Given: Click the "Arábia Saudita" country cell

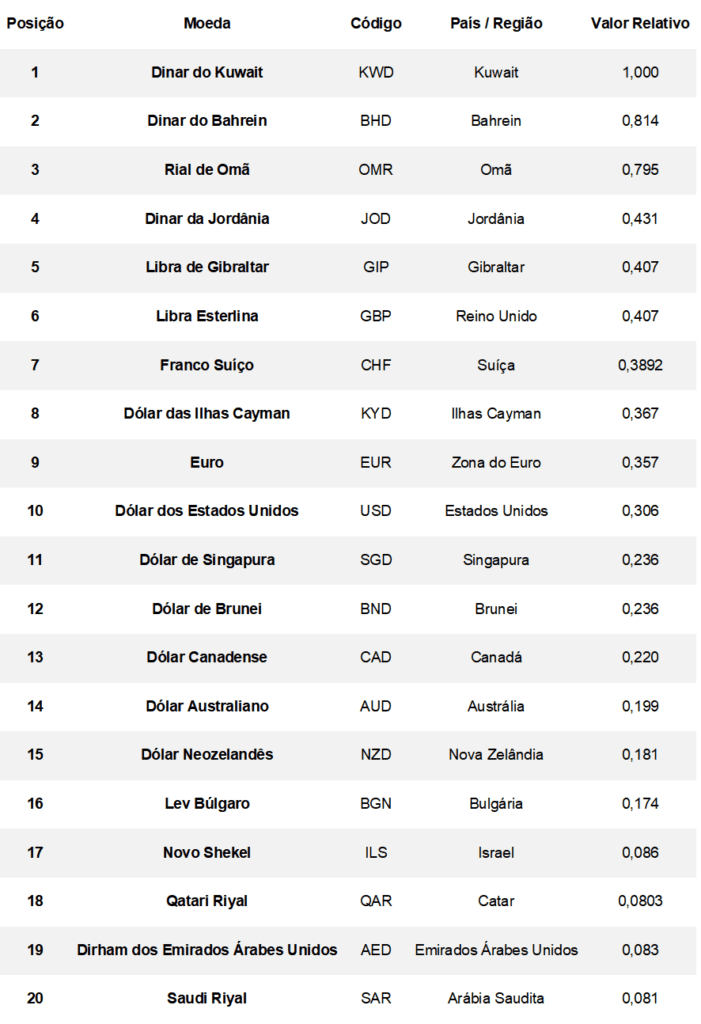Looking at the screenshot, I should click(x=496, y=998).
